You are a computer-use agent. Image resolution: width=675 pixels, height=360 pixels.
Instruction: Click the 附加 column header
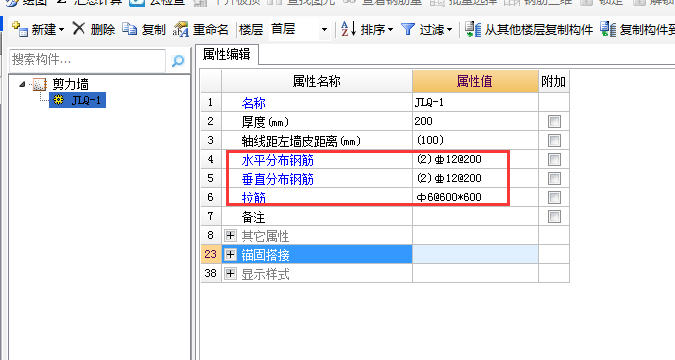coord(554,81)
